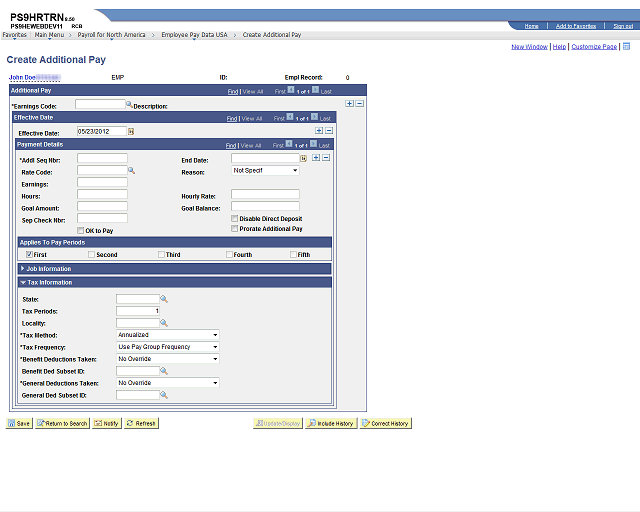The height and width of the screenshot is (512, 640).
Task: Check the Second pay period checkbox
Action: point(91,254)
